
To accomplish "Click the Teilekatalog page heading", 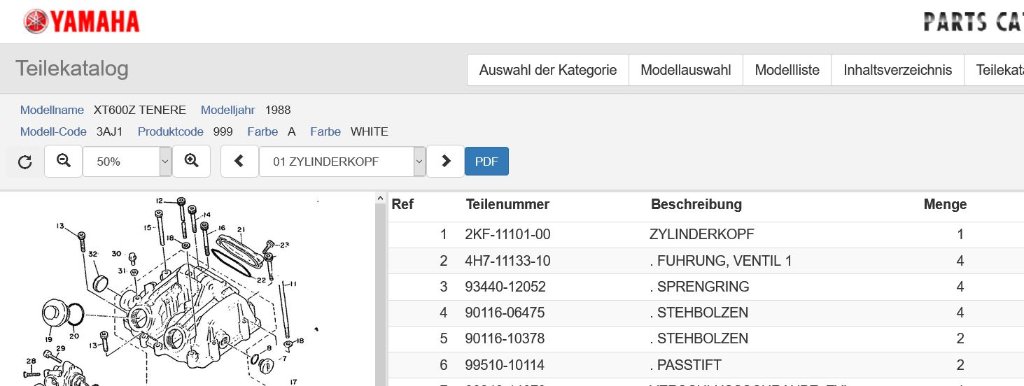I will (72, 69).
